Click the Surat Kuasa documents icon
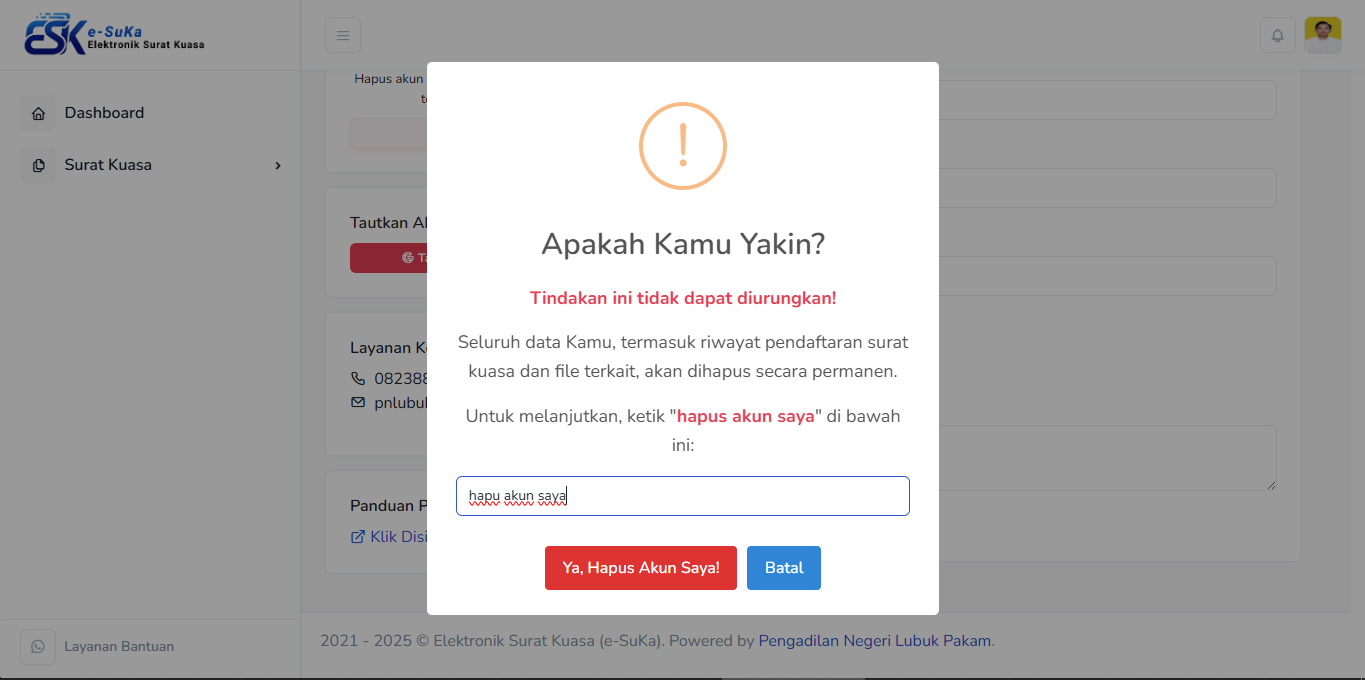The width and height of the screenshot is (1365, 680). coord(39,166)
